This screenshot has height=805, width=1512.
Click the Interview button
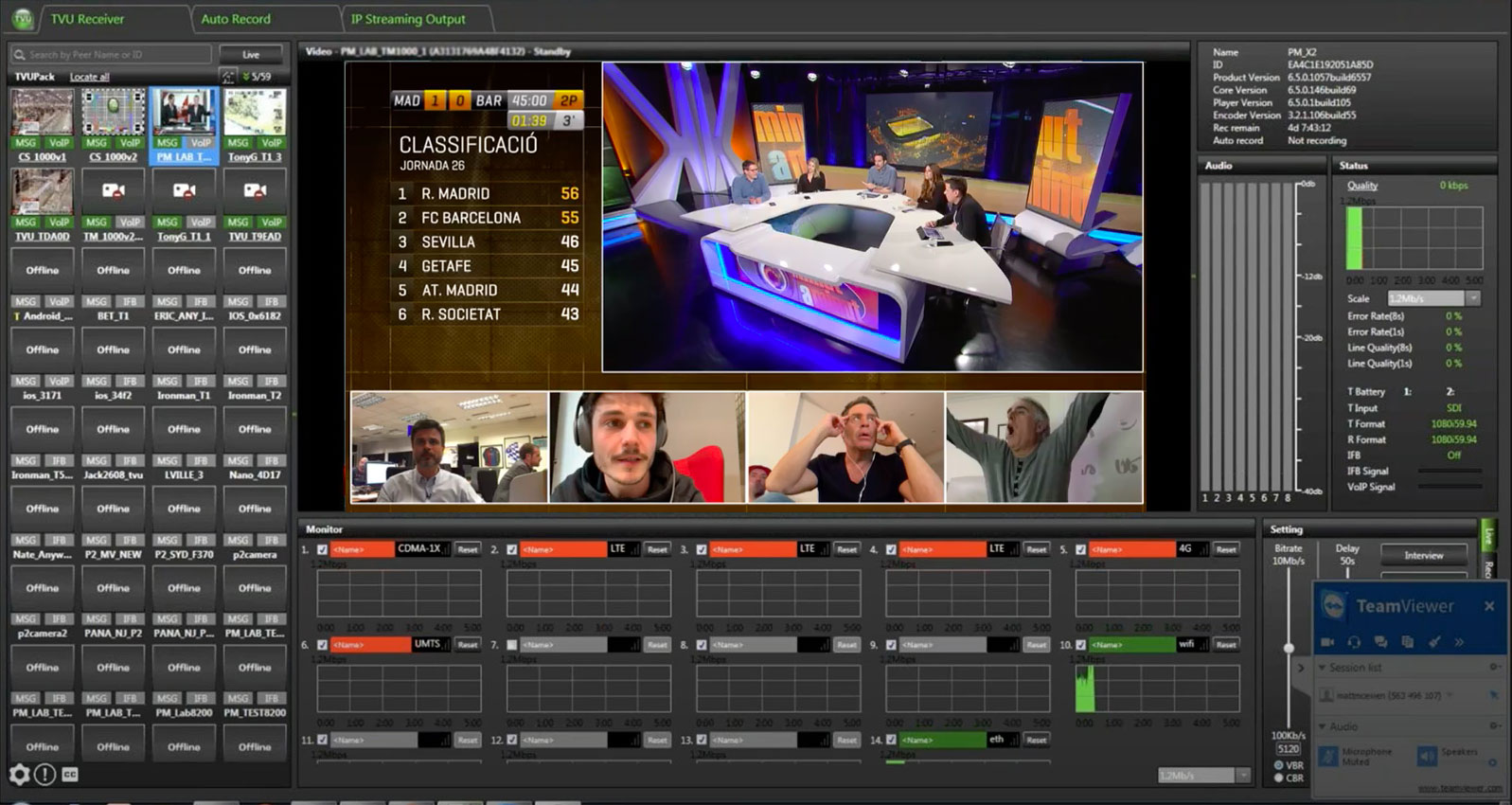pos(1423,555)
